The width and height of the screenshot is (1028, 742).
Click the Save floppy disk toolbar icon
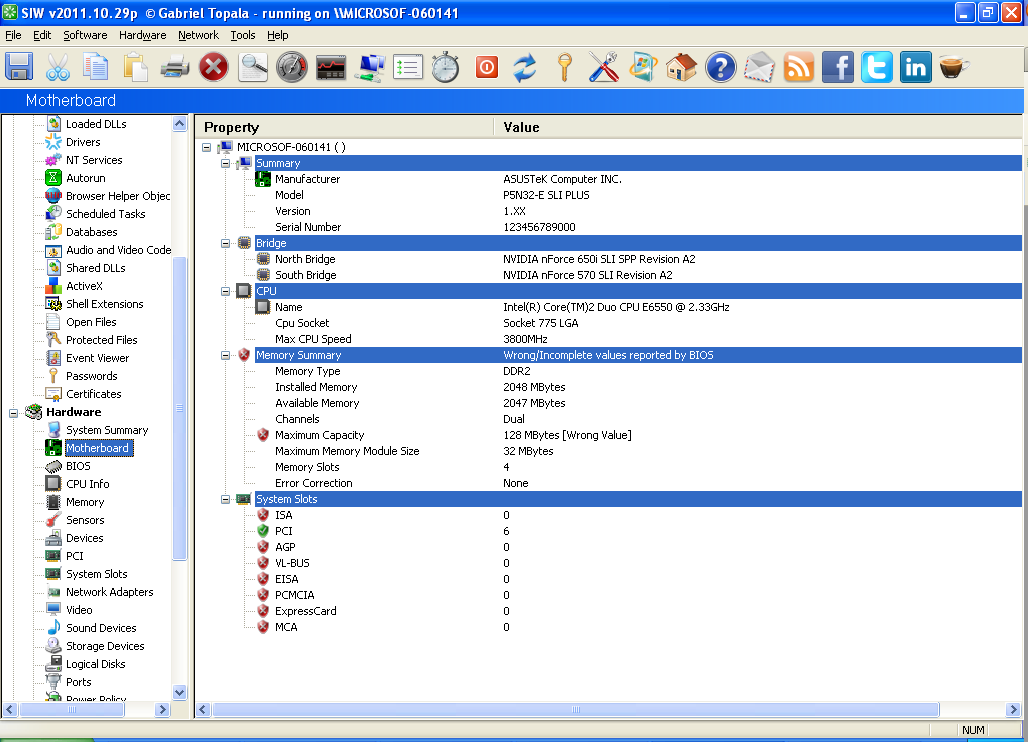[19, 67]
